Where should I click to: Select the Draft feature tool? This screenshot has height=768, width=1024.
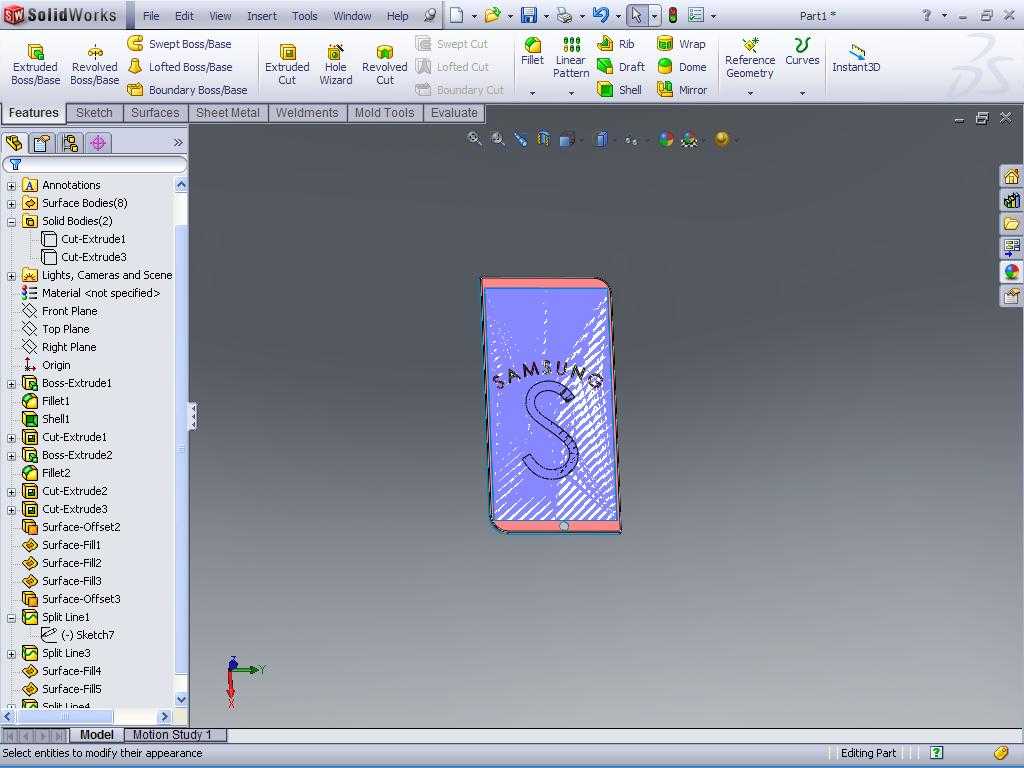[x=620, y=67]
